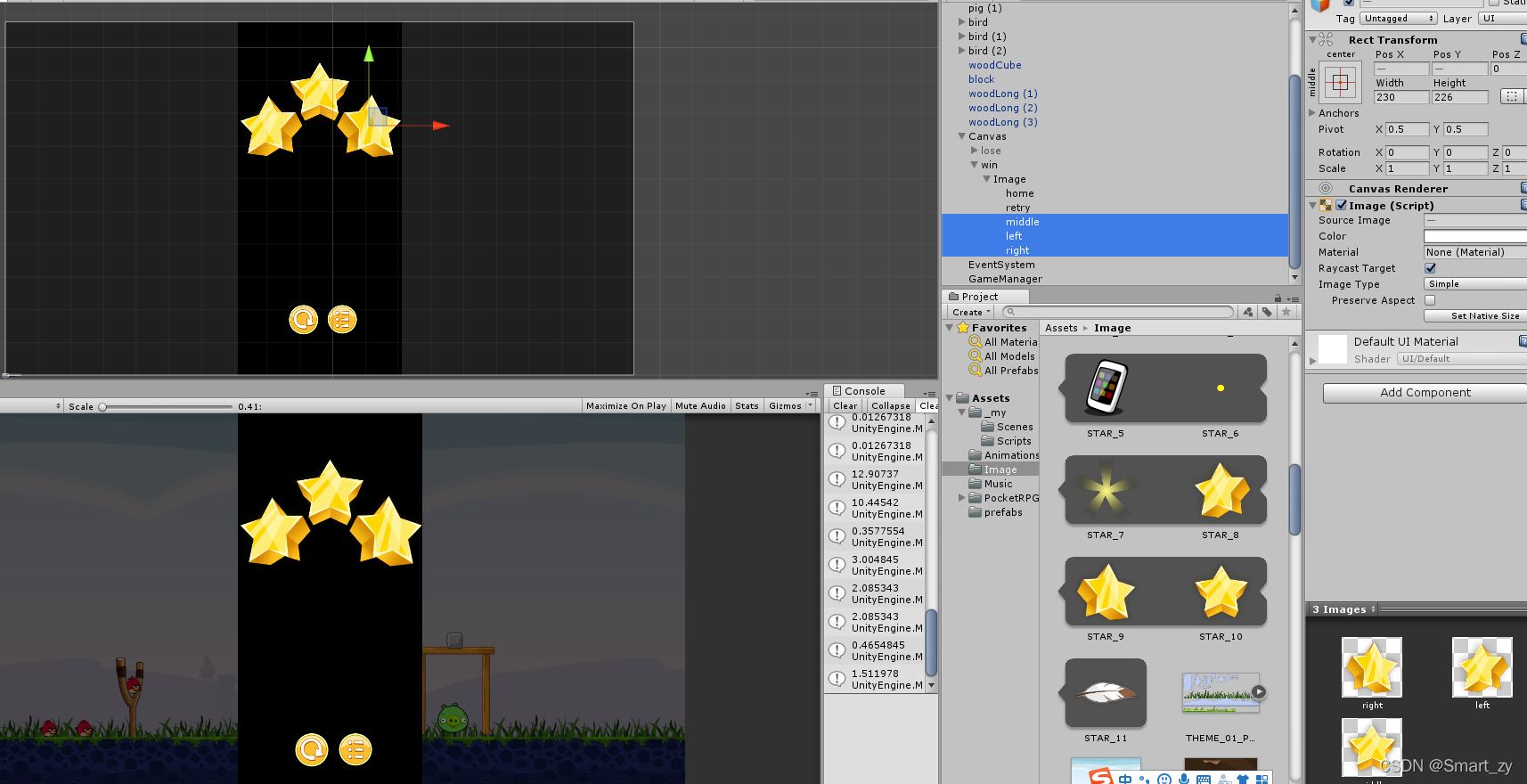Viewport: 1527px width, 784px height.
Task: Click the level list button in Game view
Action: coord(355,749)
